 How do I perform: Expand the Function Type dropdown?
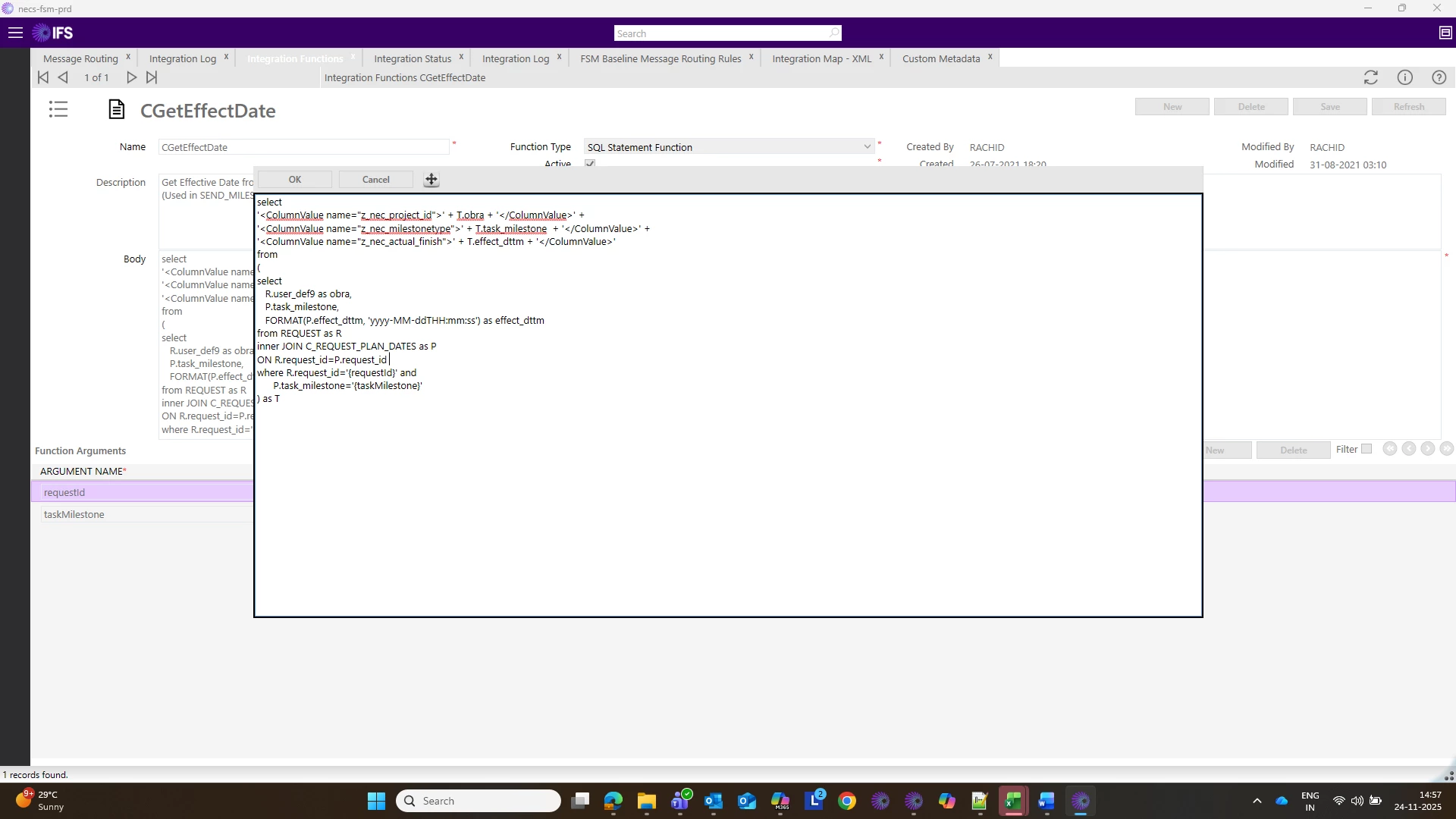pyautogui.click(x=867, y=147)
